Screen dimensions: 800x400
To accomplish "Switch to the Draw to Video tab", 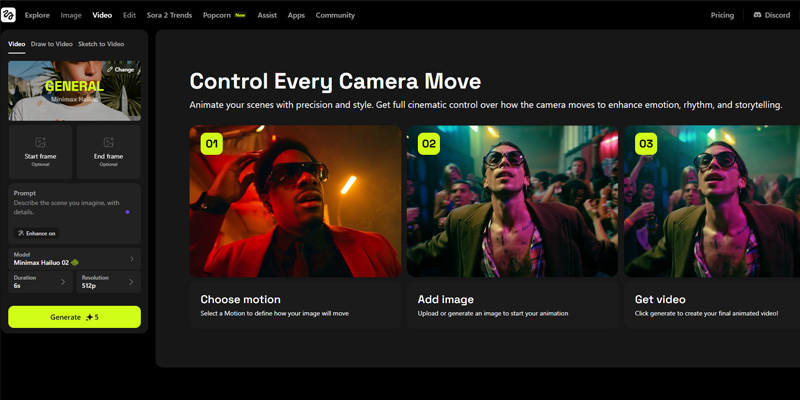I will 51,44.
